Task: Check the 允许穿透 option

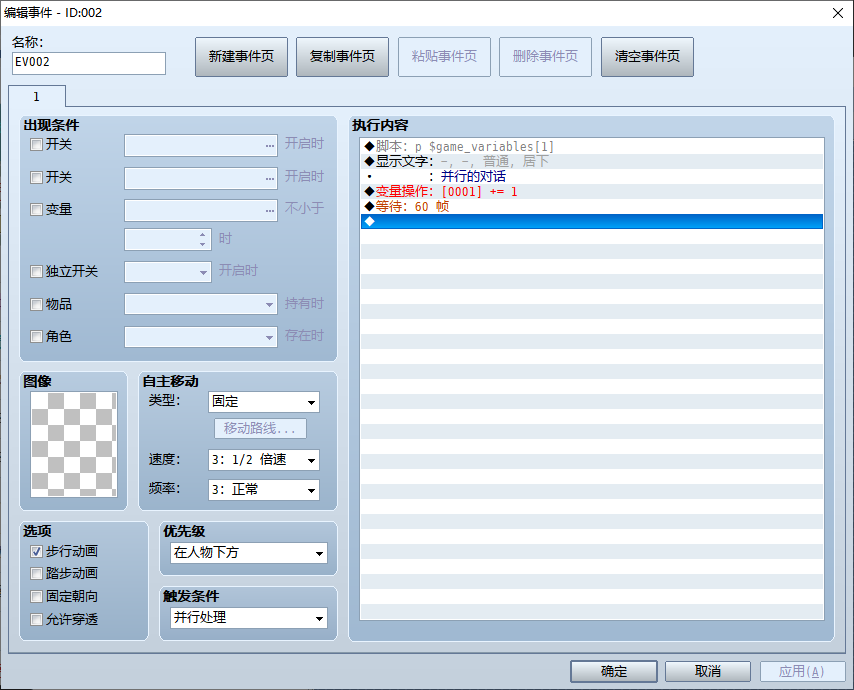Action: [36, 620]
